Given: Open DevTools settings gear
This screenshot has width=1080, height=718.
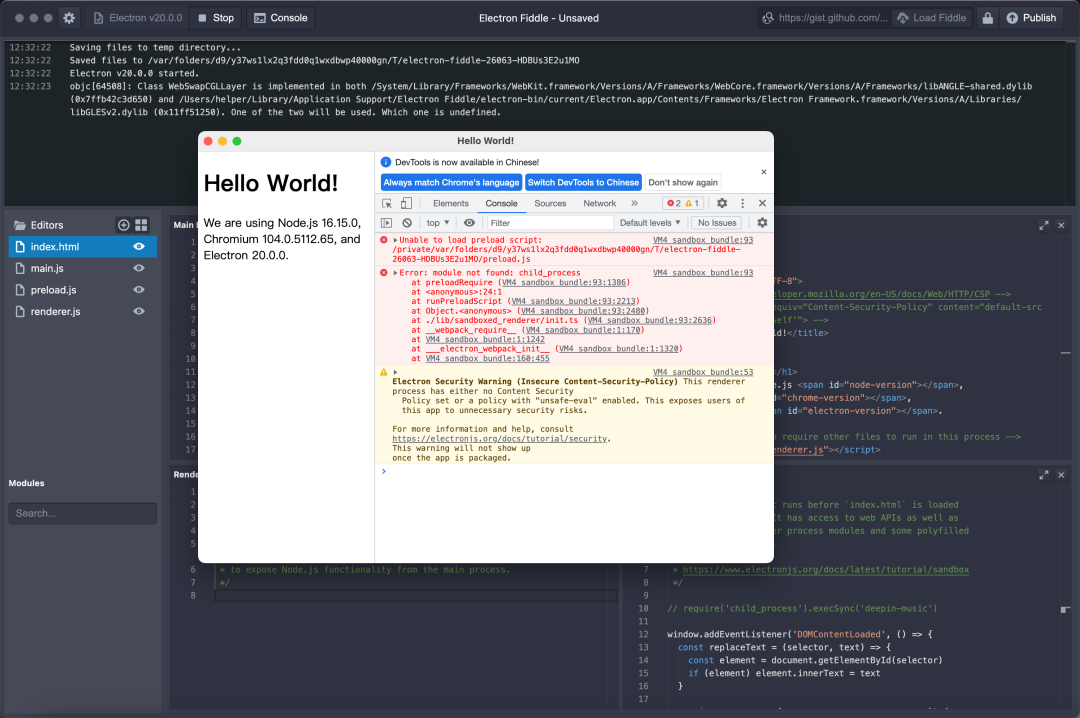Looking at the screenshot, I should point(722,203).
